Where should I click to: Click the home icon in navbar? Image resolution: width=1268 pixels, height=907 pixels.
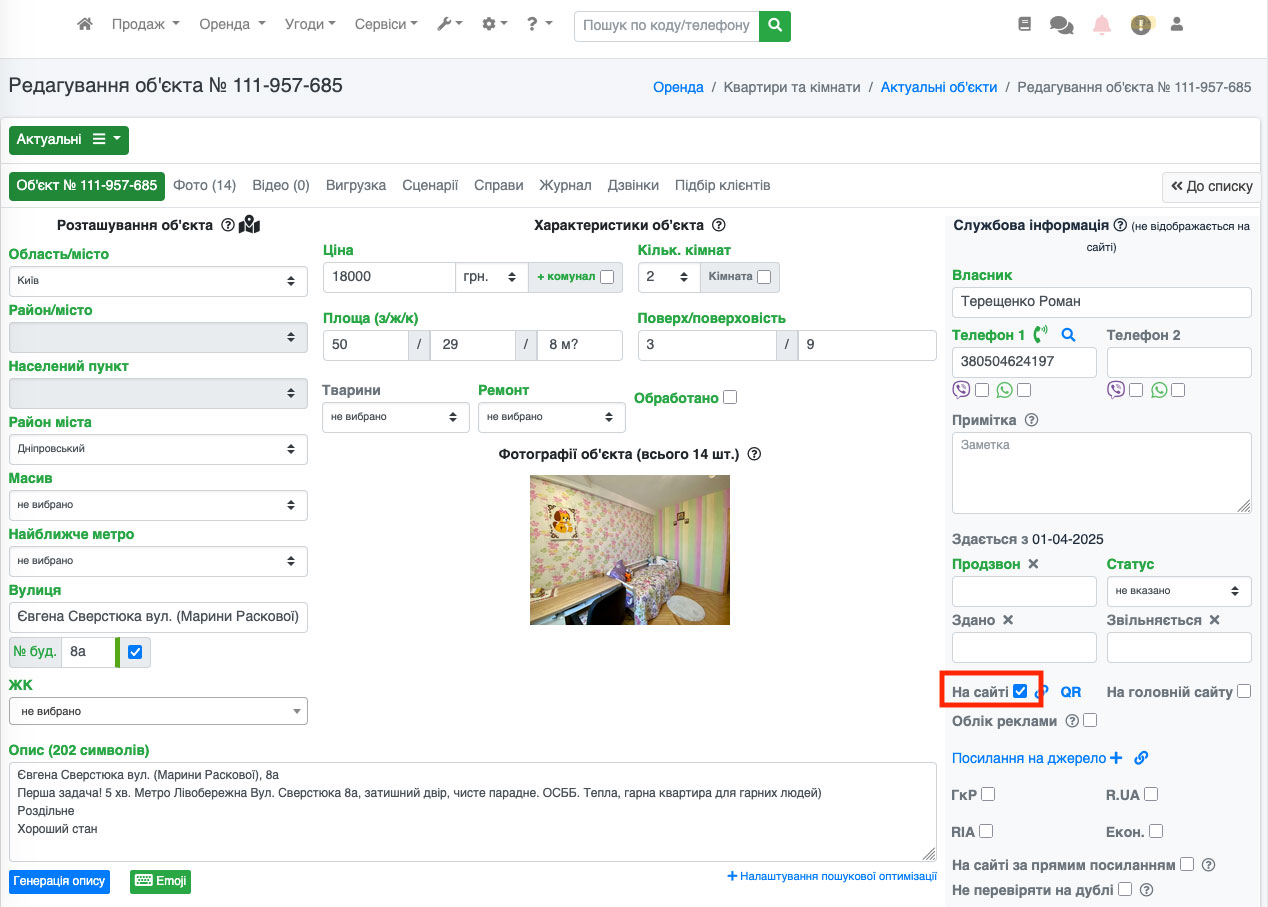click(x=85, y=25)
